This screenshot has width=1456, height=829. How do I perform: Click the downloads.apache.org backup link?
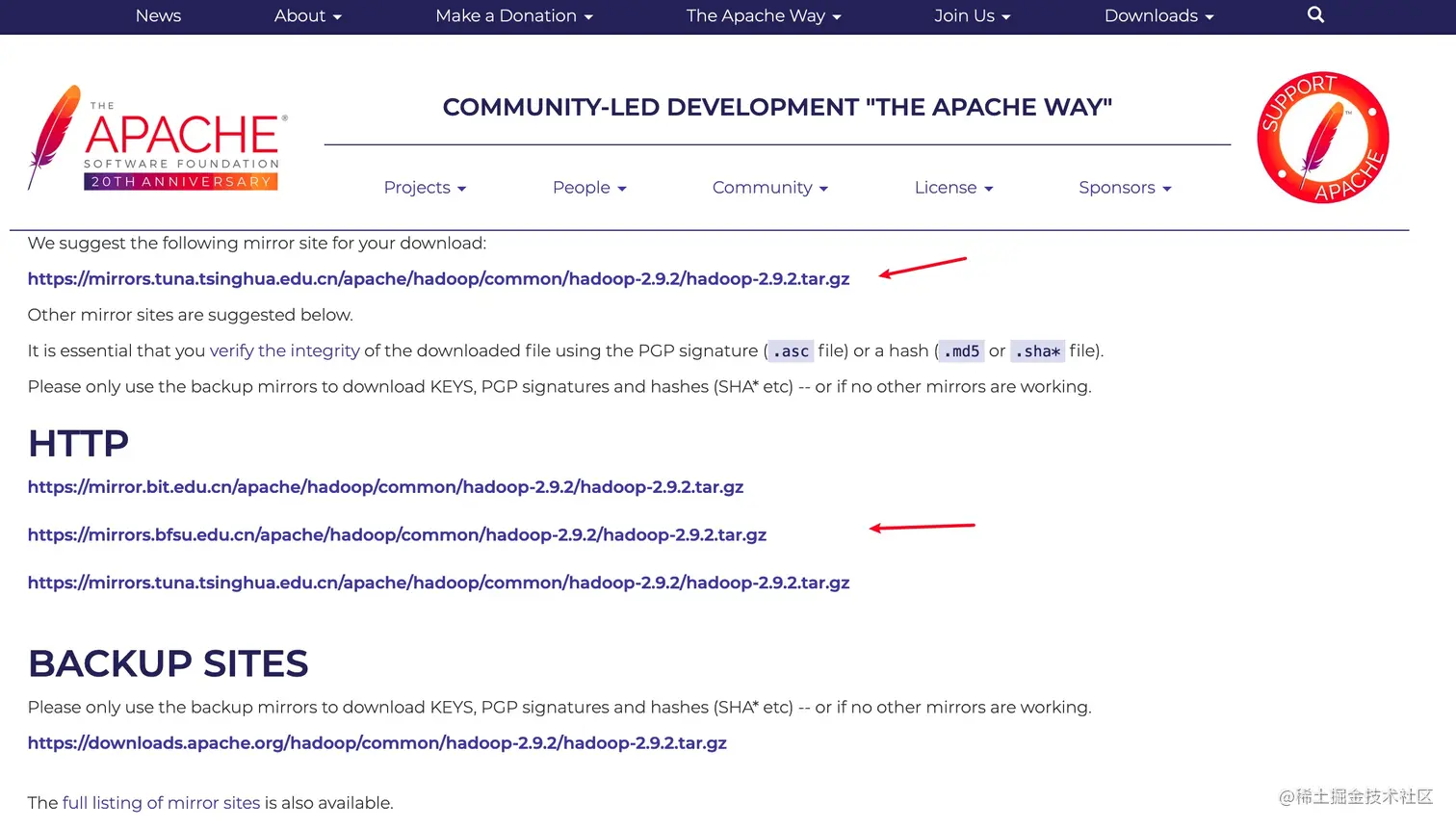(x=377, y=743)
